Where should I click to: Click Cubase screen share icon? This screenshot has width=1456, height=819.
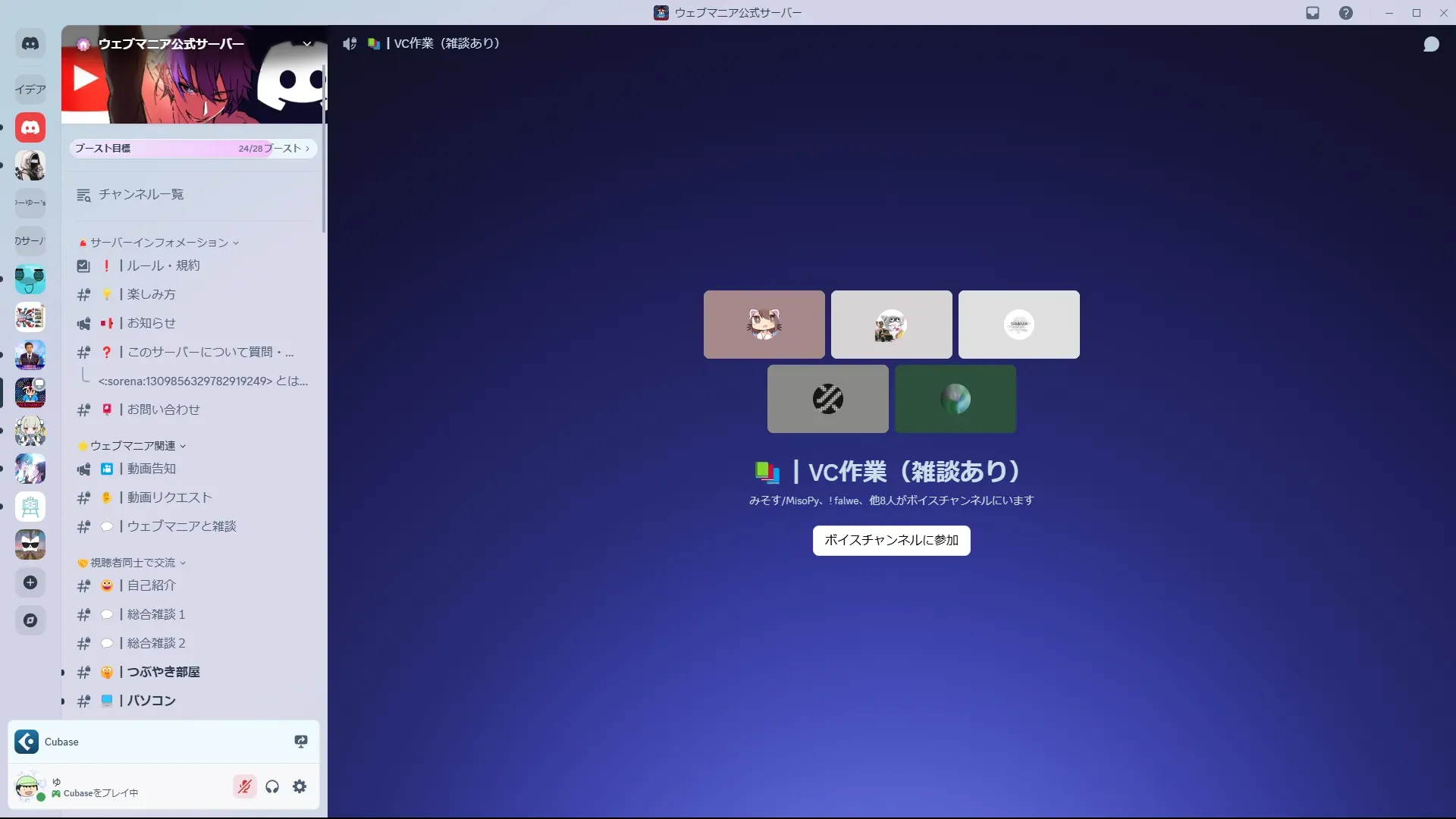point(301,742)
